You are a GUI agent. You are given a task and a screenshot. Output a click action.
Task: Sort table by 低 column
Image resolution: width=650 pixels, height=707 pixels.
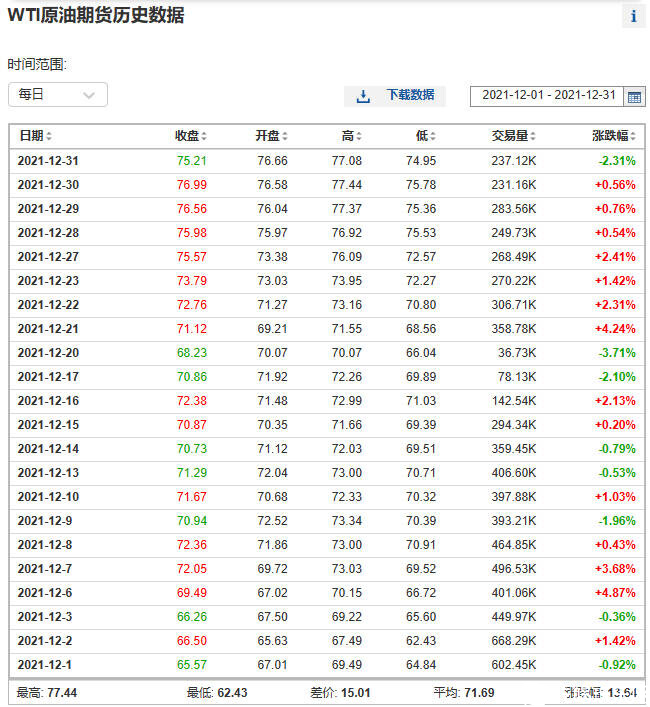click(426, 136)
